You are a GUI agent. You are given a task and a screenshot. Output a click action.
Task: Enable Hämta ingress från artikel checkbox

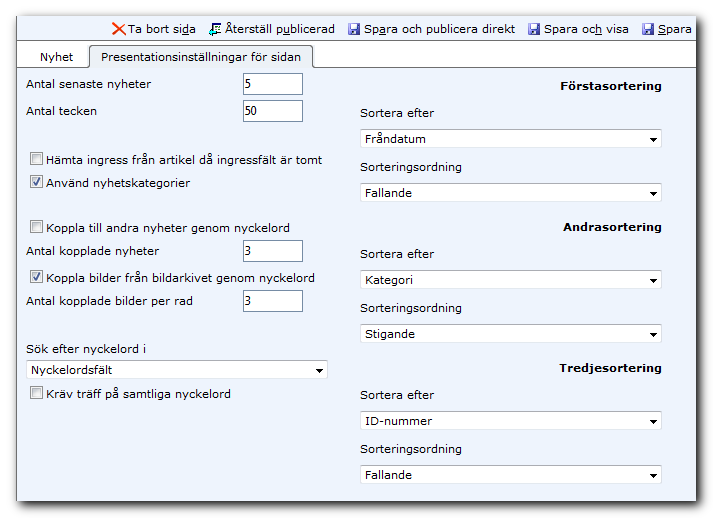36,159
